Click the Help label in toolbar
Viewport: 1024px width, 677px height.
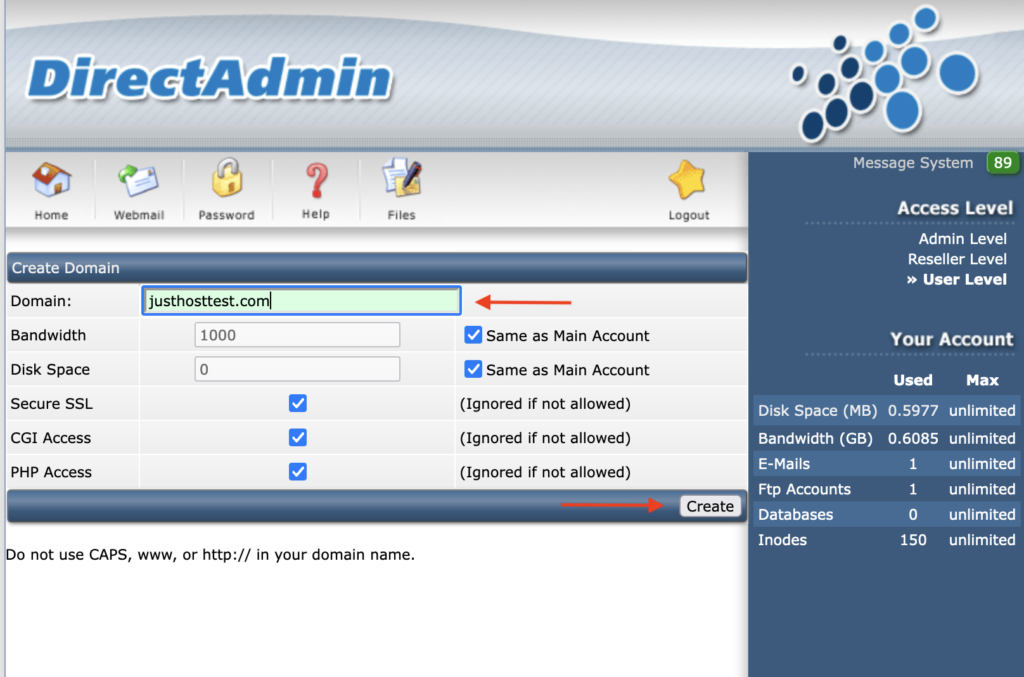pyautogui.click(x=315, y=214)
